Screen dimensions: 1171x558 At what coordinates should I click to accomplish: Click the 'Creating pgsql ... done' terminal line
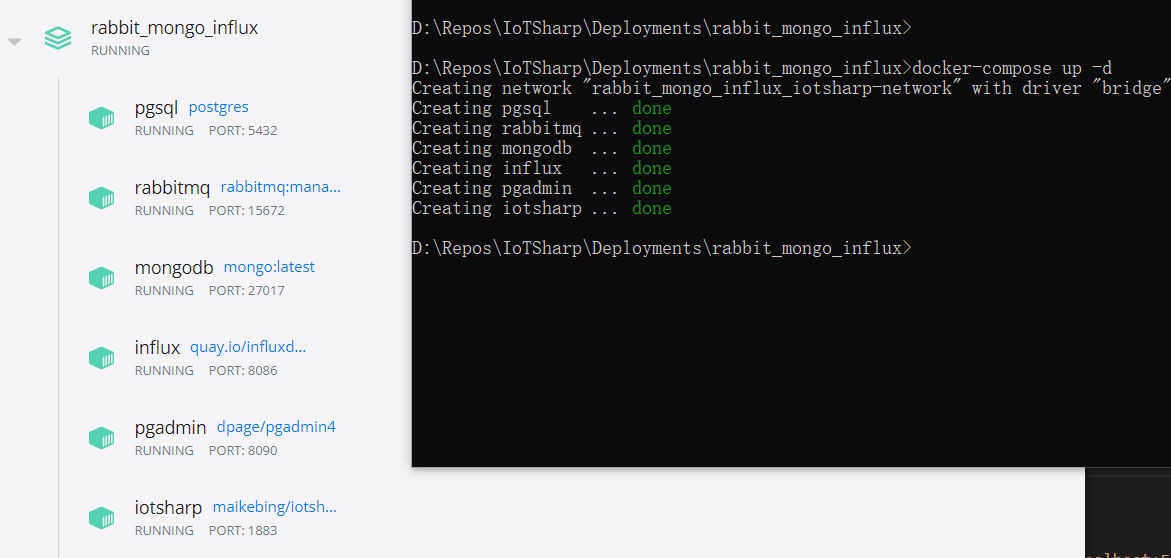(x=541, y=108)
